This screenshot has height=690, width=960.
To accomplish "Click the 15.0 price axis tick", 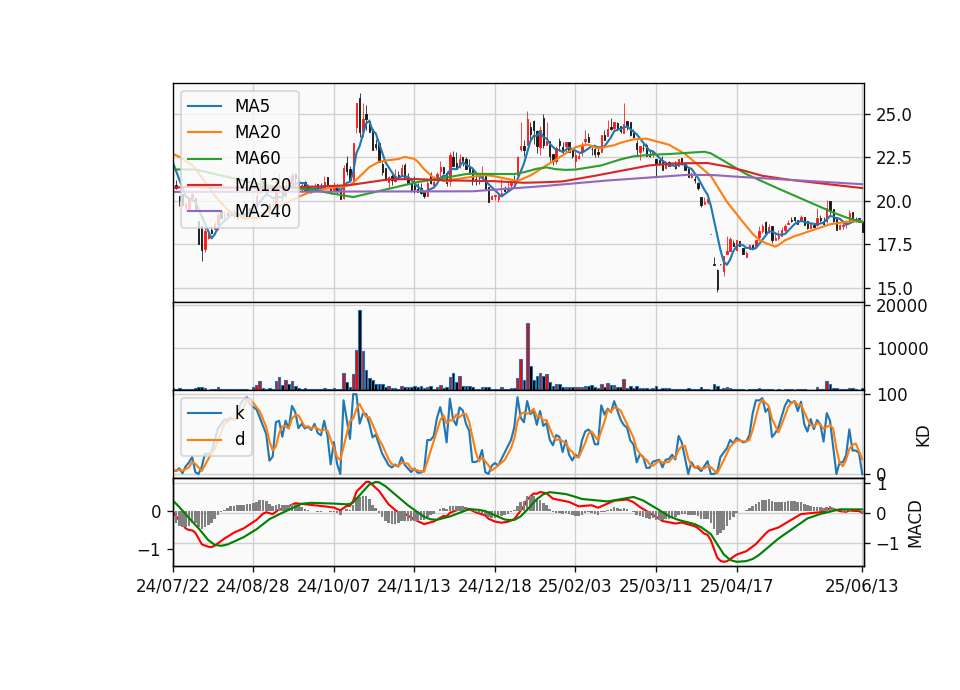I will click(x=894, y=289).
